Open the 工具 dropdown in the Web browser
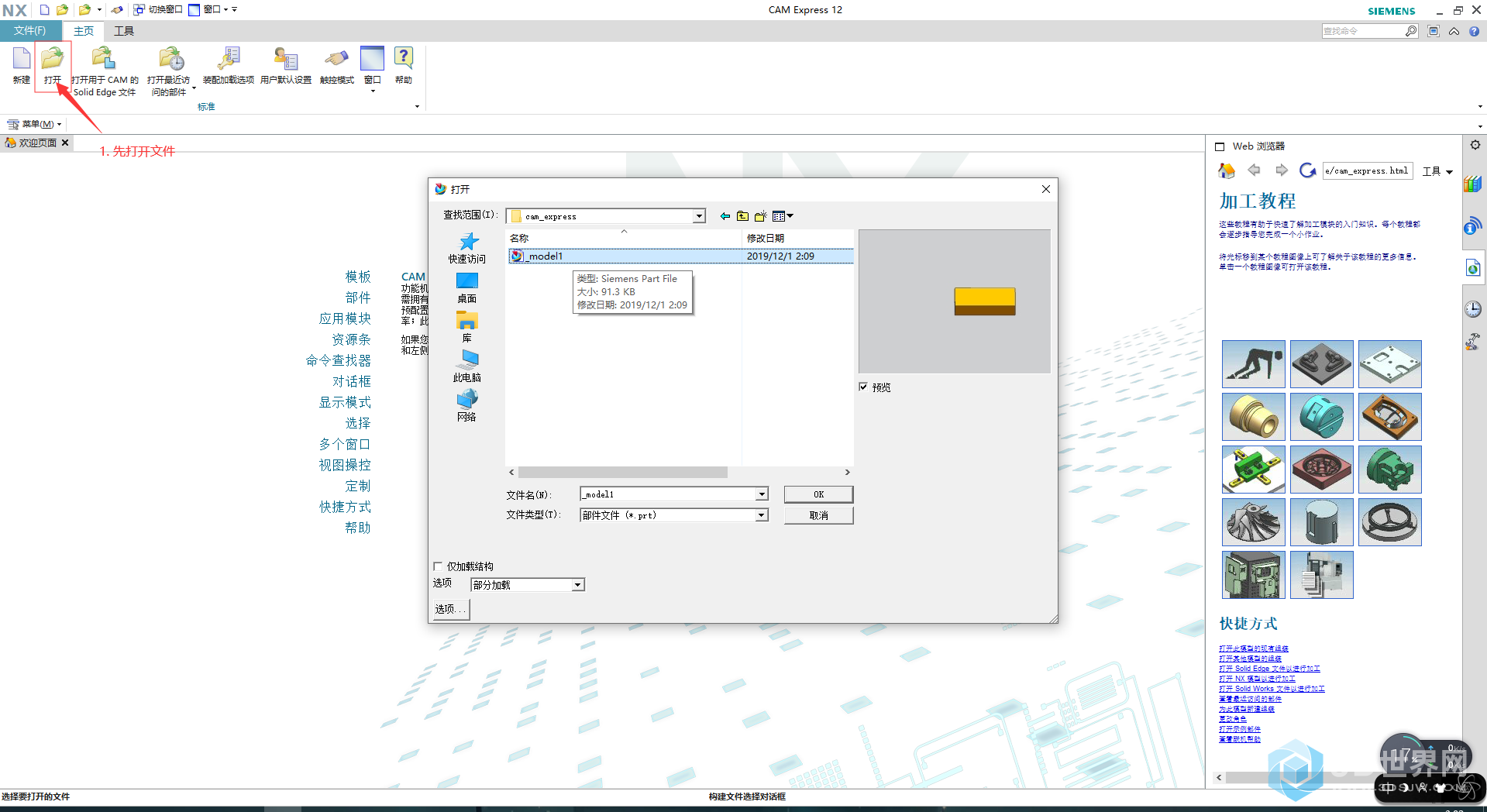This screenshot has height=812, width=1487. 1437,171
